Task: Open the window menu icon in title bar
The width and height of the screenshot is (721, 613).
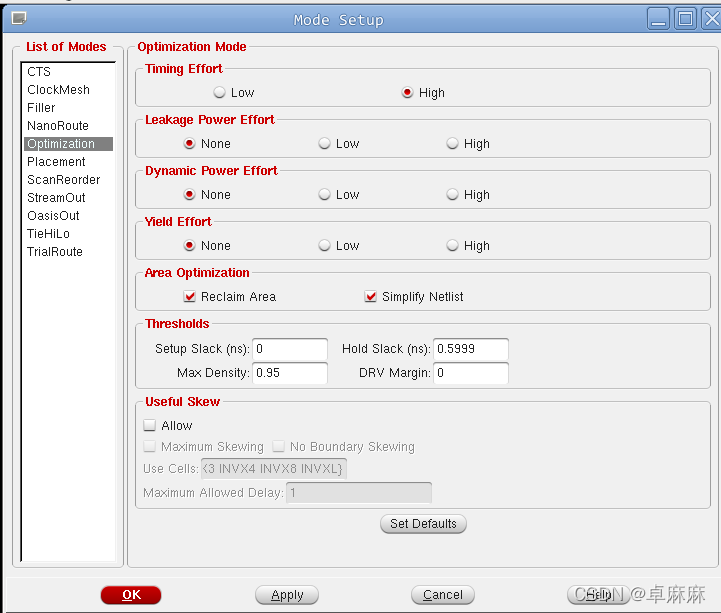Action: tap(19, 18)
